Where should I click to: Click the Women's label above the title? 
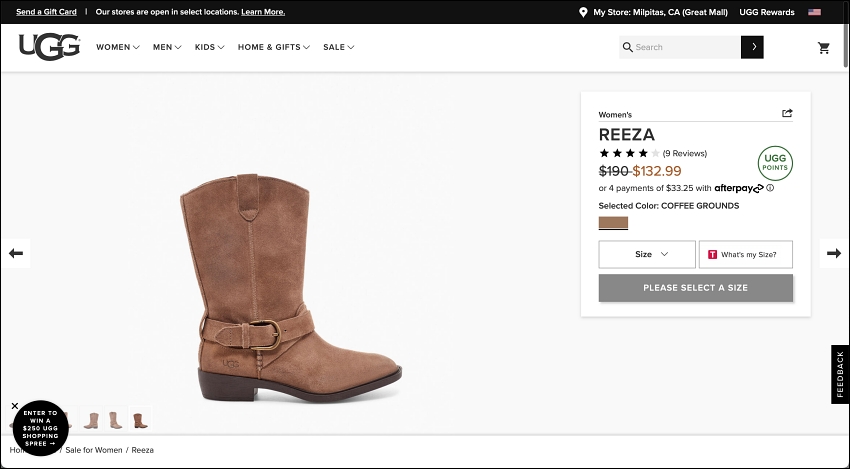coord(615,114)
